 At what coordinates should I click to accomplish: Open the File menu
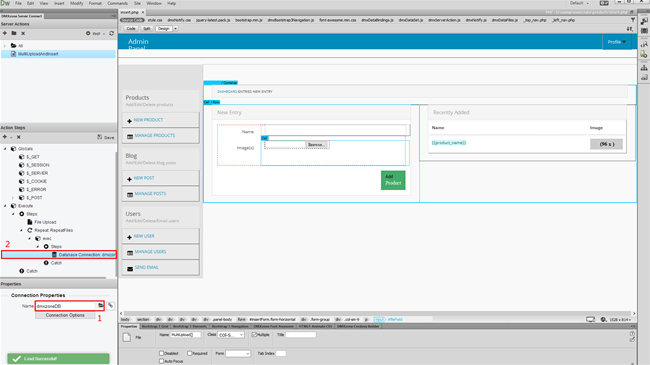[x=18, y=3]
